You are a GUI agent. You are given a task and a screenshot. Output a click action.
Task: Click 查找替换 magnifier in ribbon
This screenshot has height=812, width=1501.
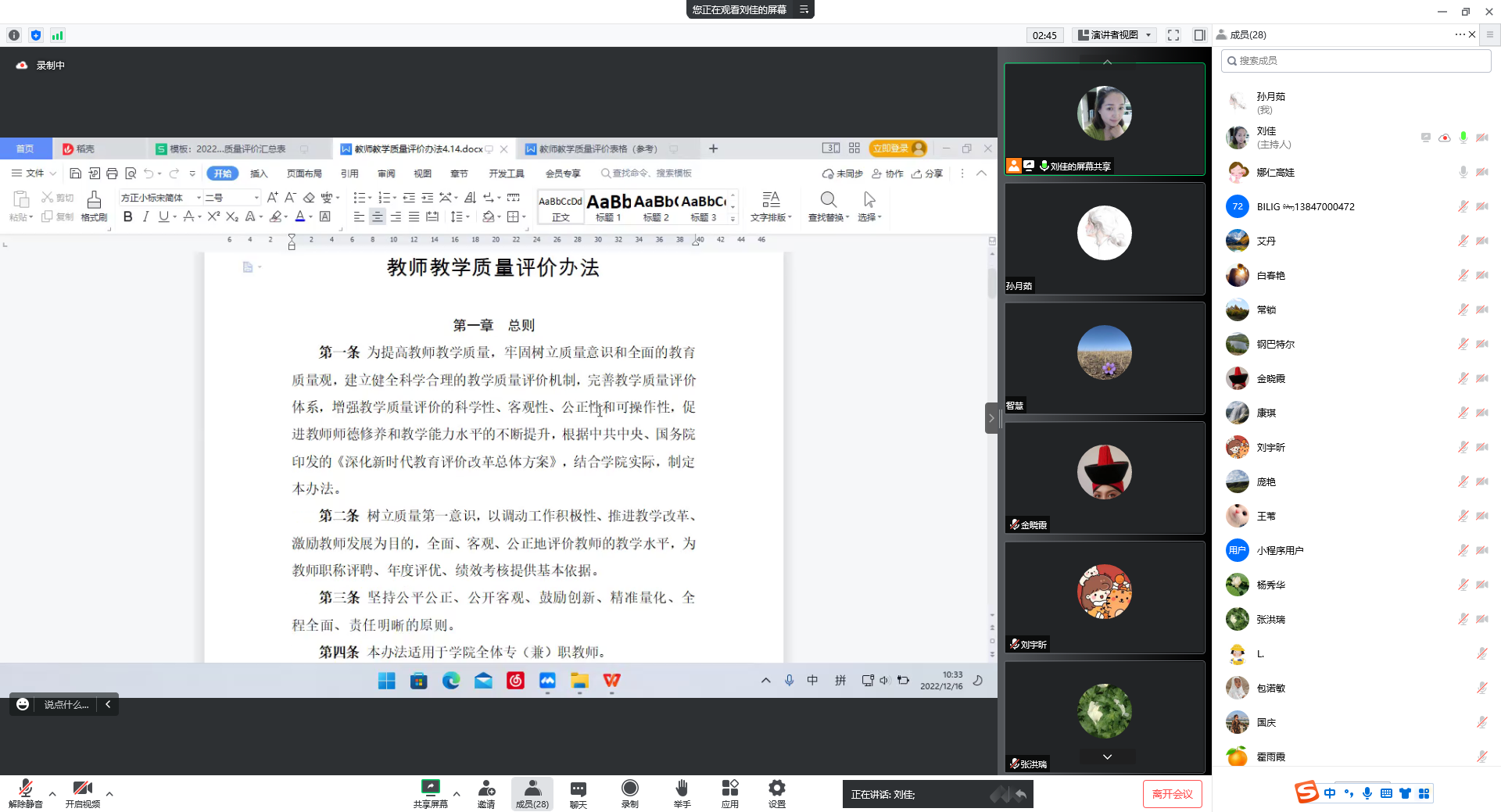(828, 206)
